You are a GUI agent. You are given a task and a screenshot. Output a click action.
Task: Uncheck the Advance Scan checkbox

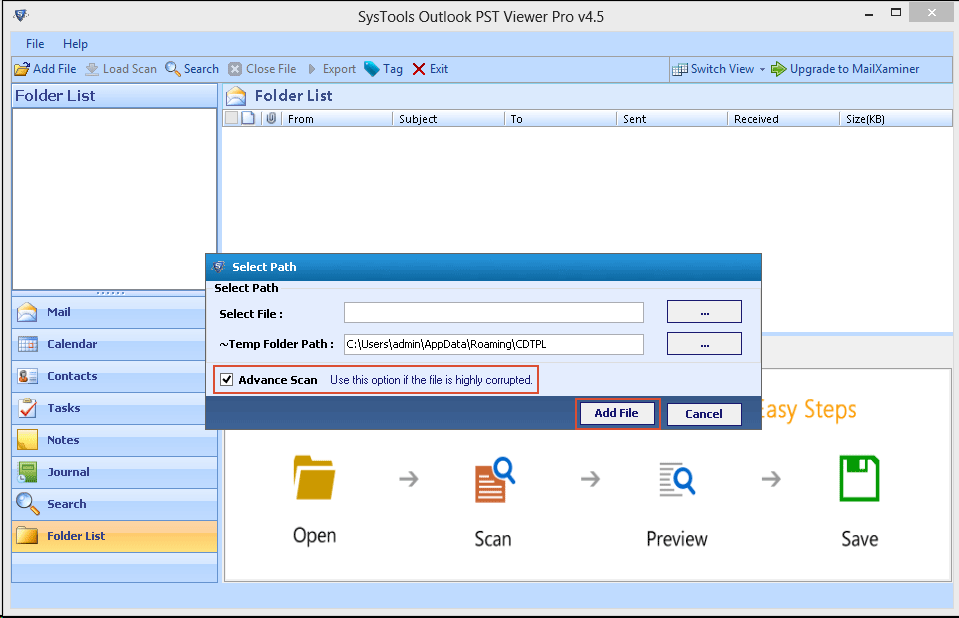(227, 380)
